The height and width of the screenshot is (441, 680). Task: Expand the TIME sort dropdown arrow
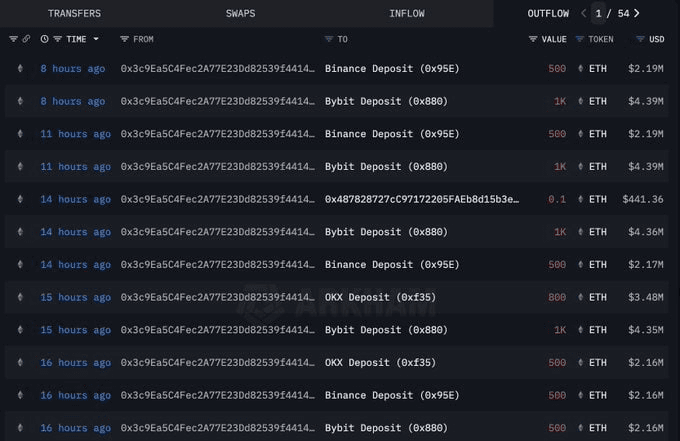point(96,39)
